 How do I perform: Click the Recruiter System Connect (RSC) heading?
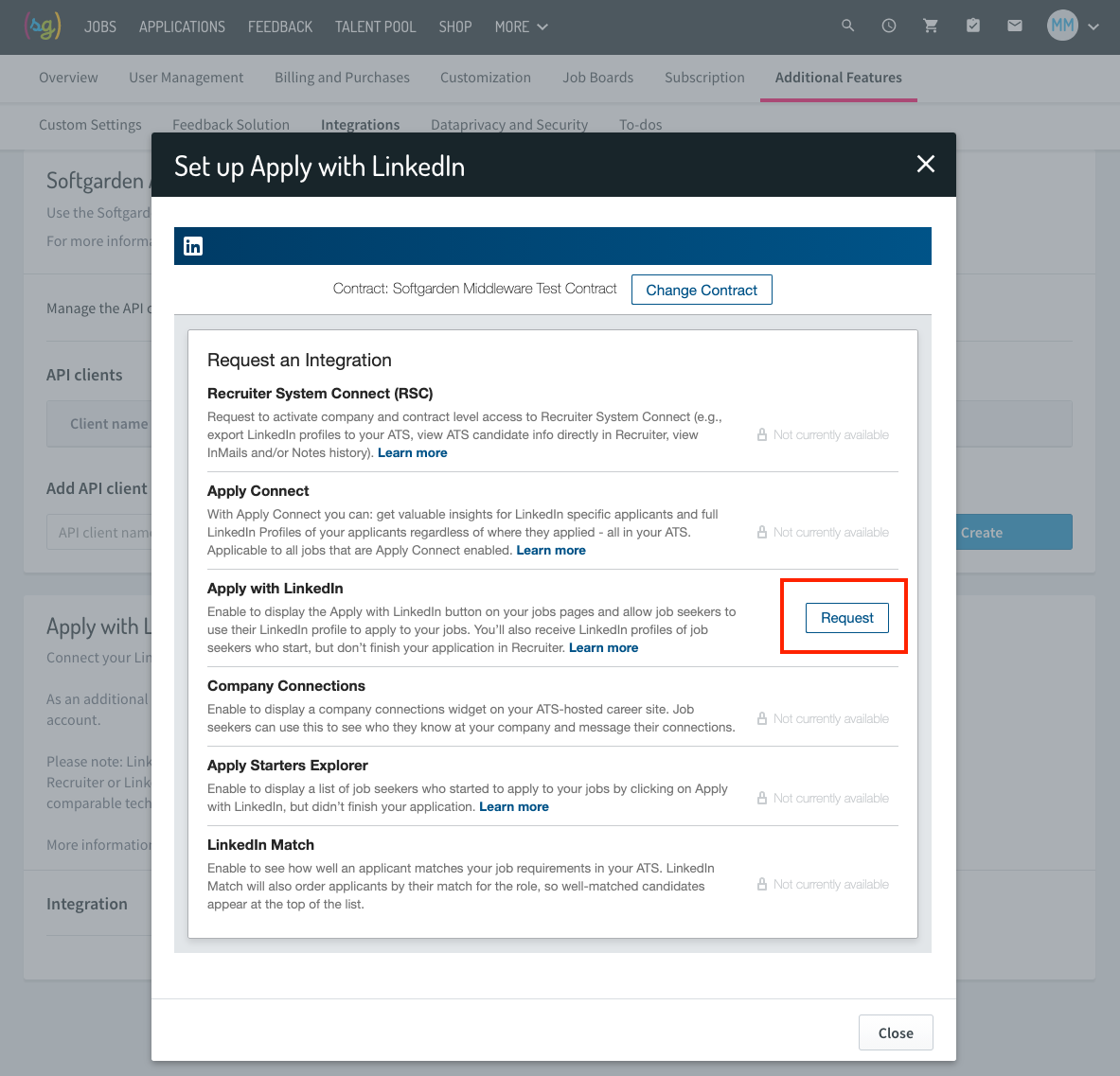tap(320, 394)
